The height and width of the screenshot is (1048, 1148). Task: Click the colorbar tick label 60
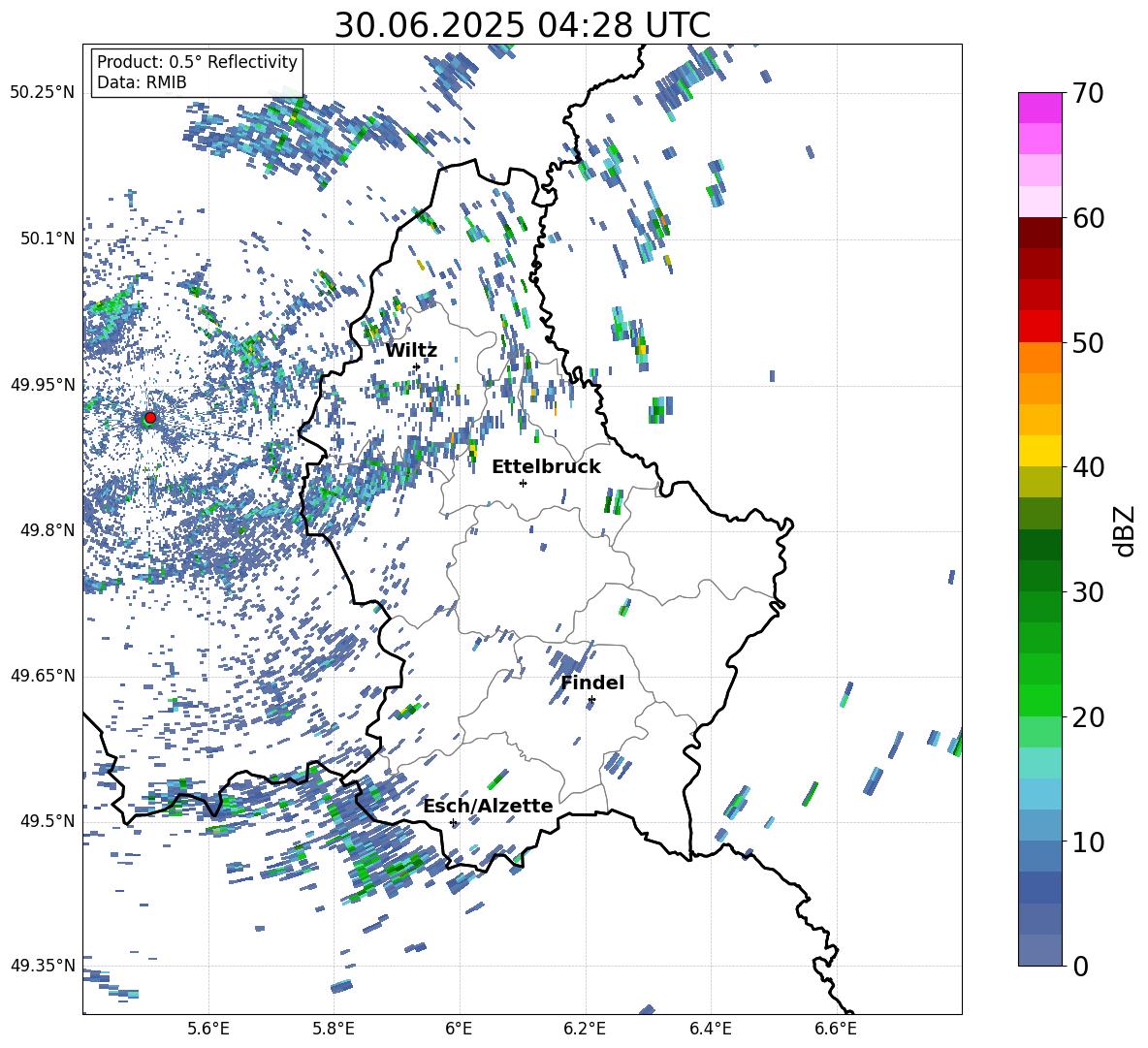[x=1088, y=218]
